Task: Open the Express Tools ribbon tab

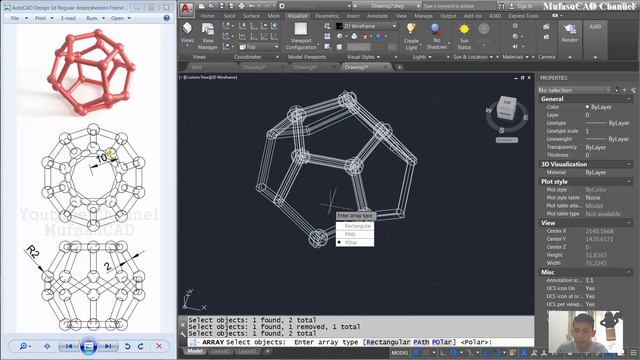Action: [x=523, y=16]
